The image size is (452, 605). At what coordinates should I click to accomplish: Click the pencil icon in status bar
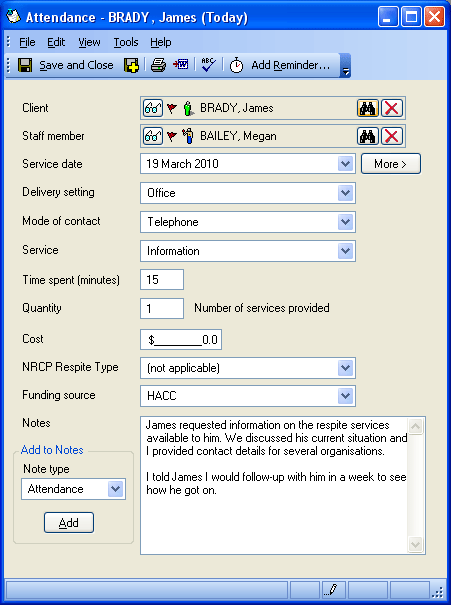coord(331,589)
